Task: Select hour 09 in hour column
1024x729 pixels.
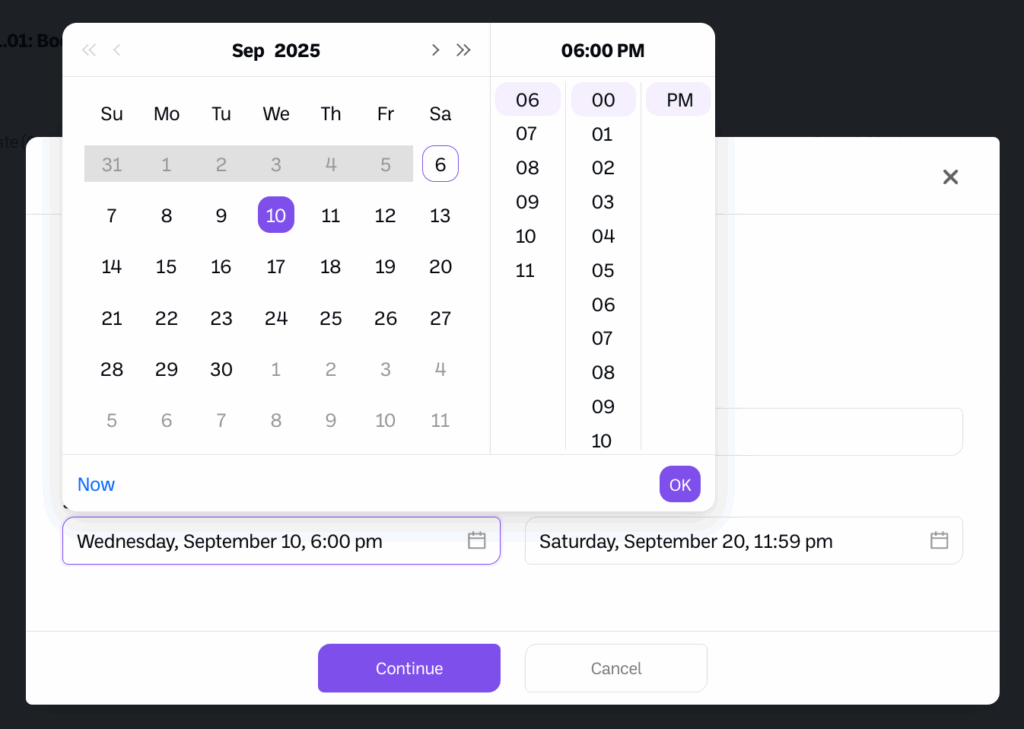Action: coord(527,202)
